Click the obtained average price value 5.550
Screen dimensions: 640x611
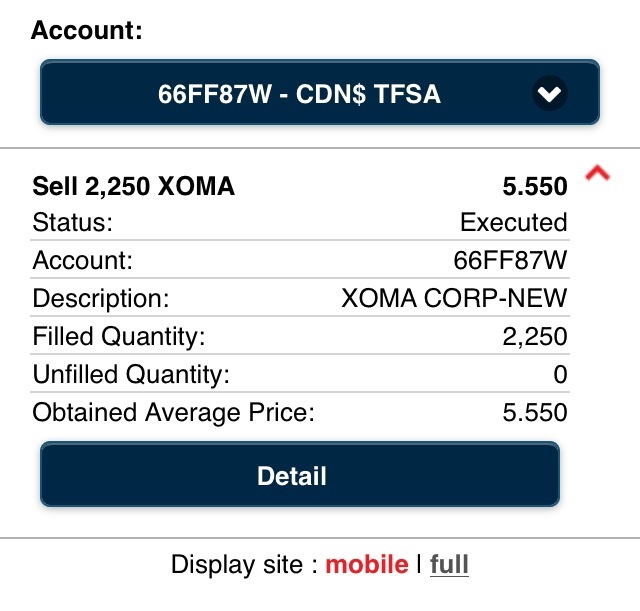534,412
